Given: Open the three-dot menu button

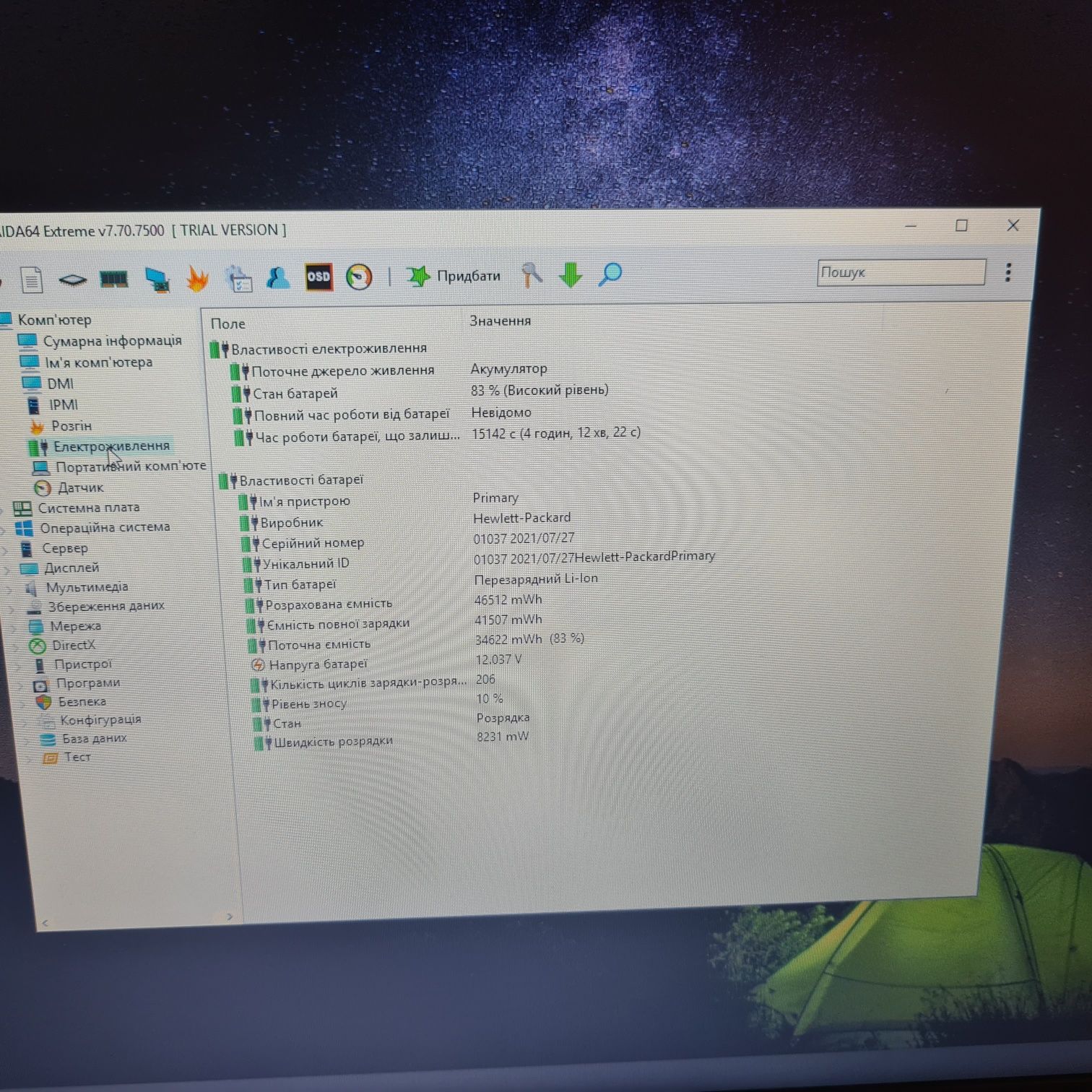Looking at the screenshot, I should (x=1008, y=272).
